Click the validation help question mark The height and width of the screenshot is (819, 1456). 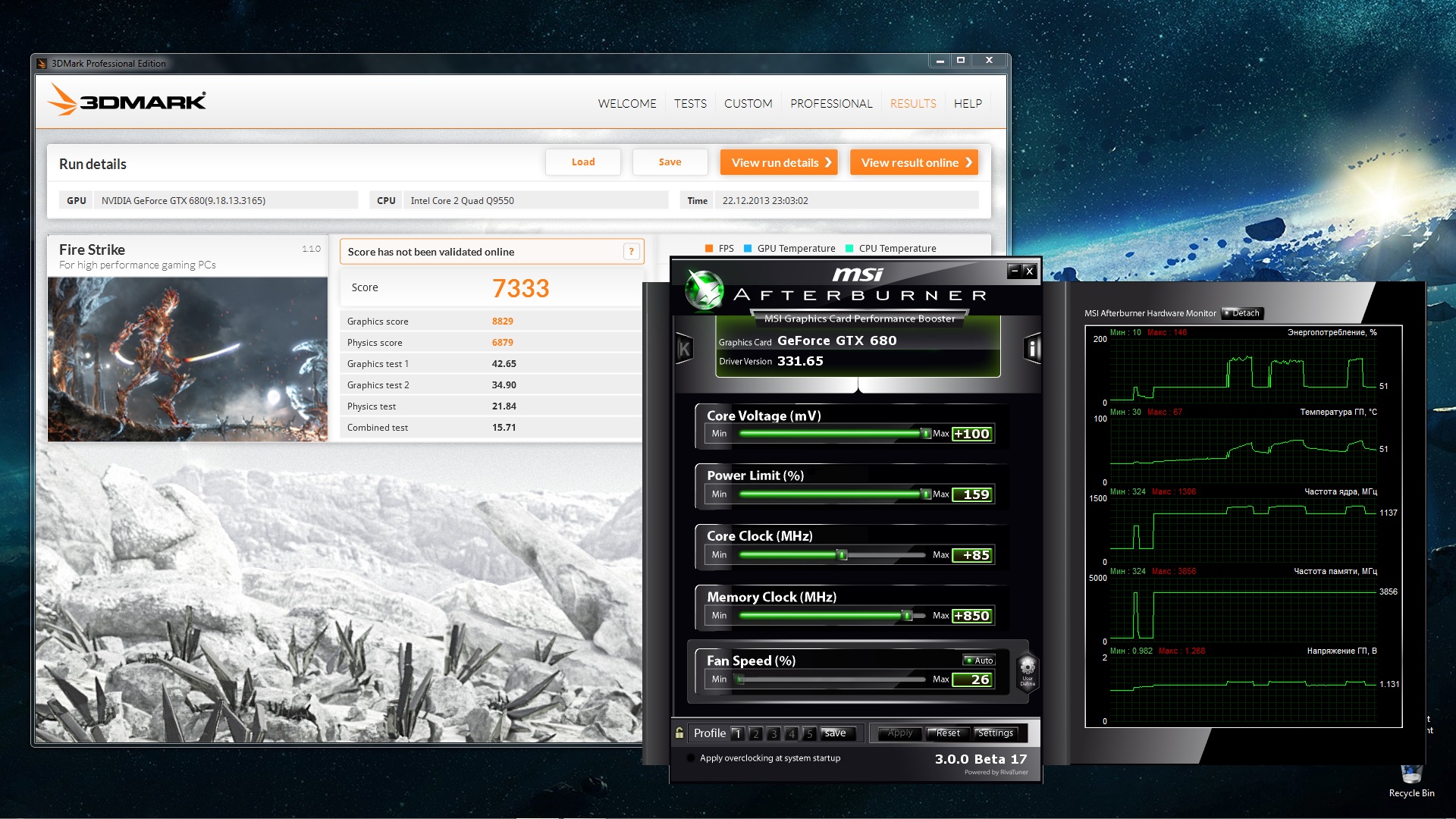tap(631, 252)
